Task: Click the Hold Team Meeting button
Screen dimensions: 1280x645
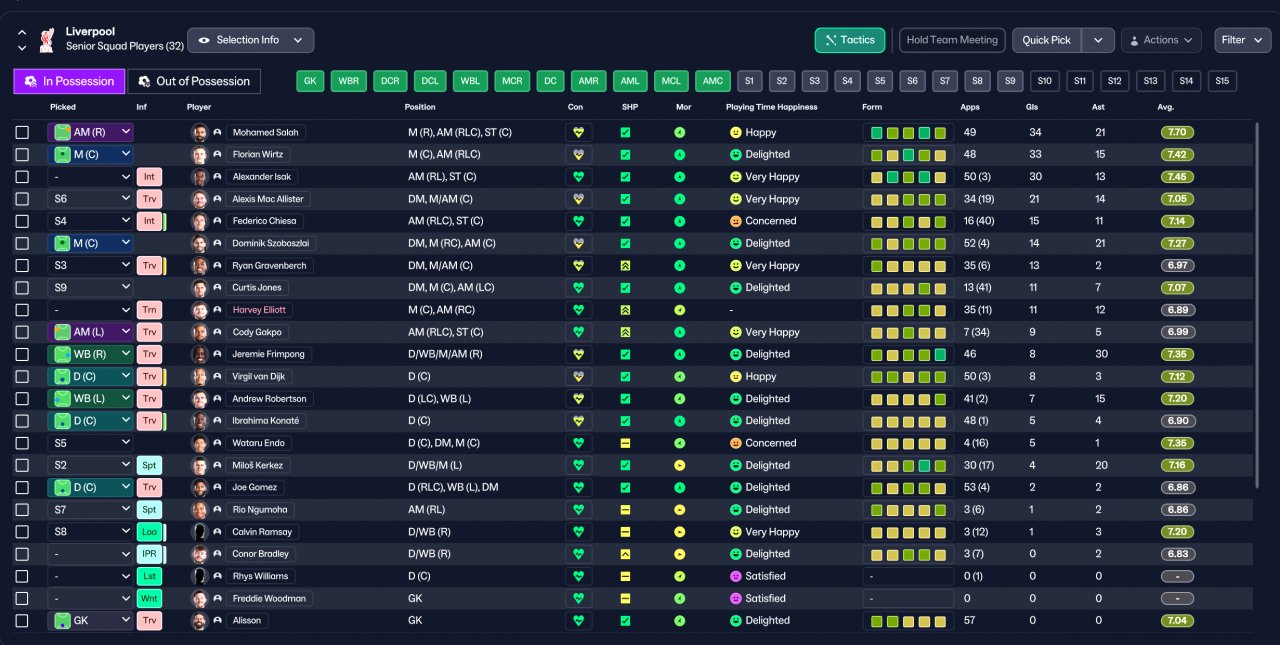Action: (x=952, y=40)
